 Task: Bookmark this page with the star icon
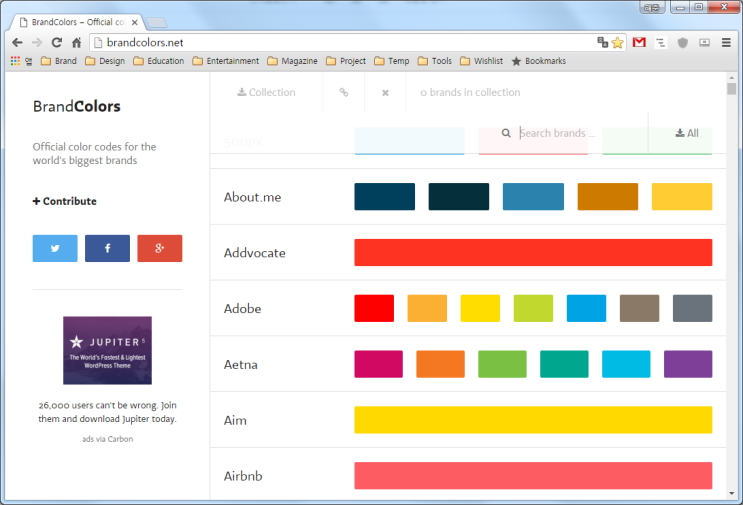618,43
